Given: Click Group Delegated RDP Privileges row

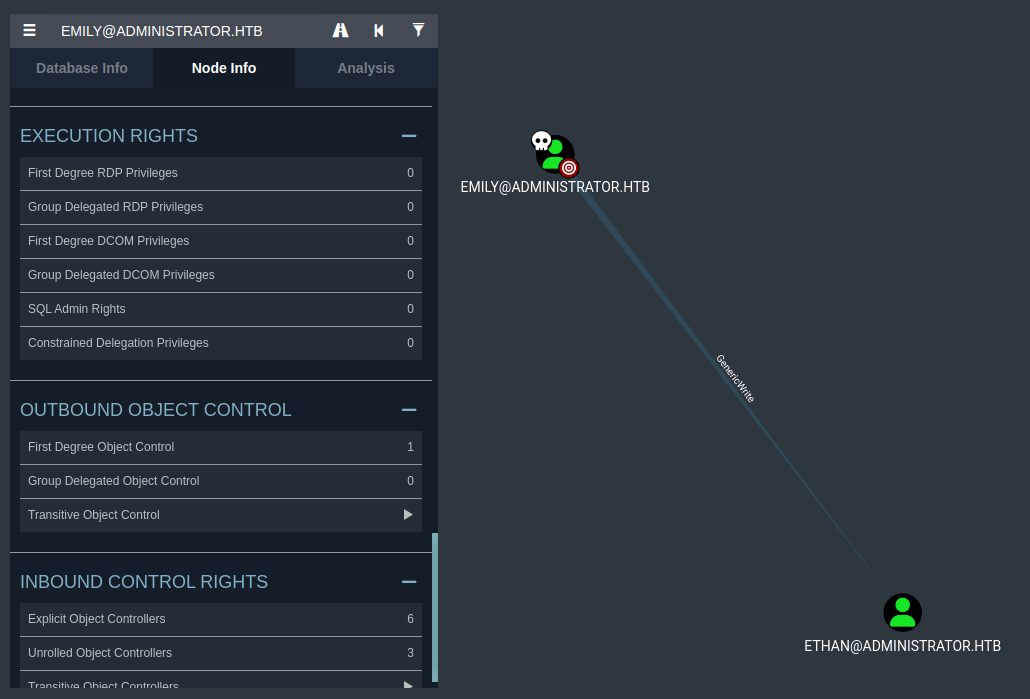Looking at the screenshot, I should (x=221, y=208).
